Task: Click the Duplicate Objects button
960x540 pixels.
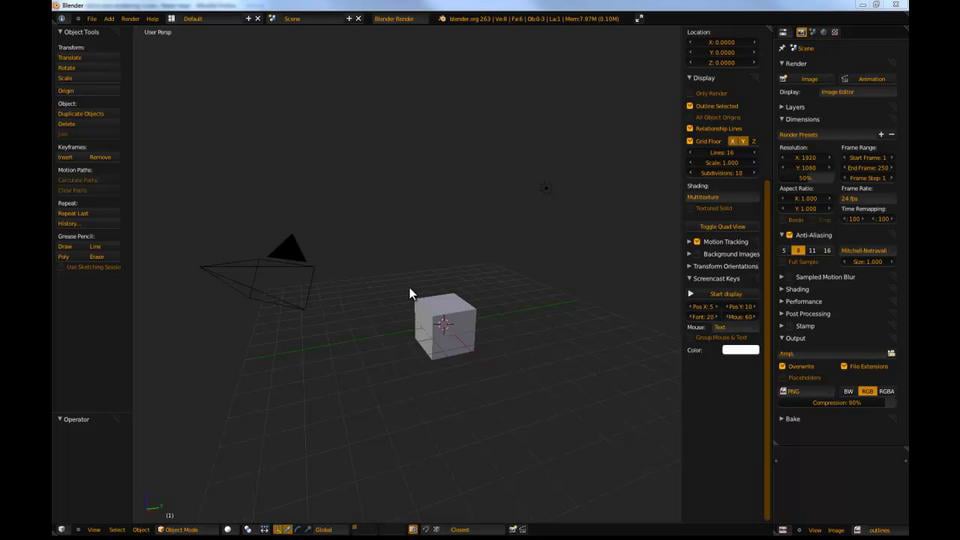Action: (88, 114)
